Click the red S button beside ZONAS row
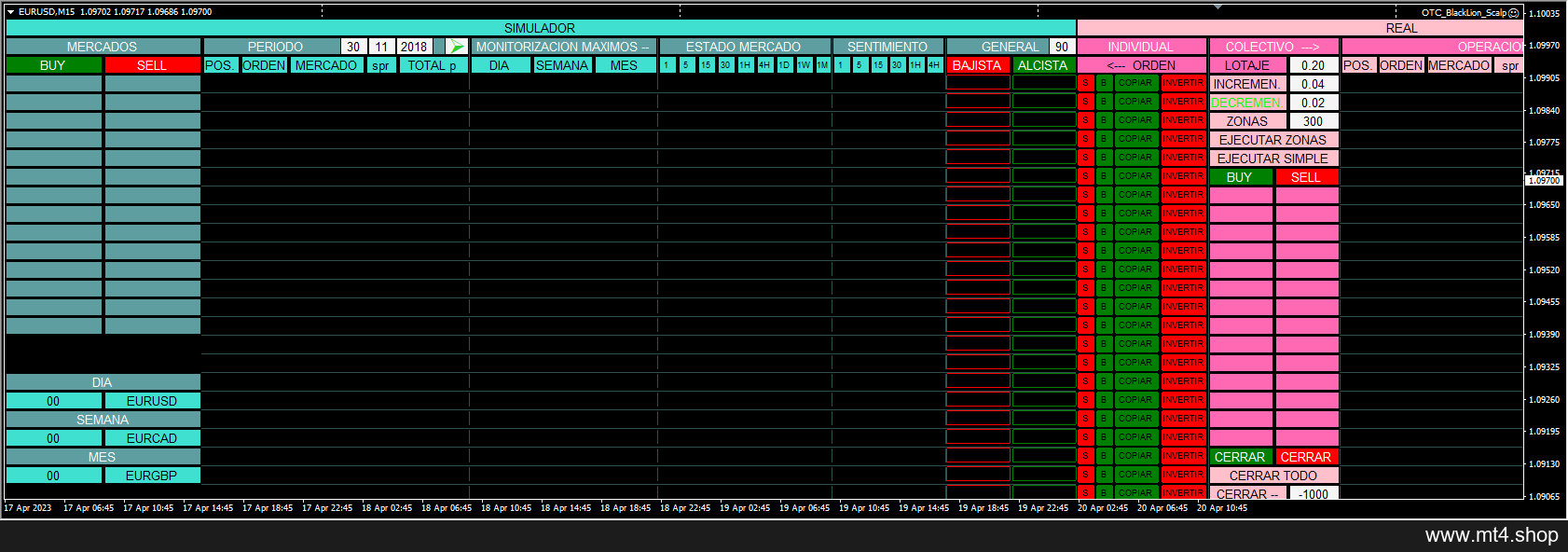 [1085, 120]
